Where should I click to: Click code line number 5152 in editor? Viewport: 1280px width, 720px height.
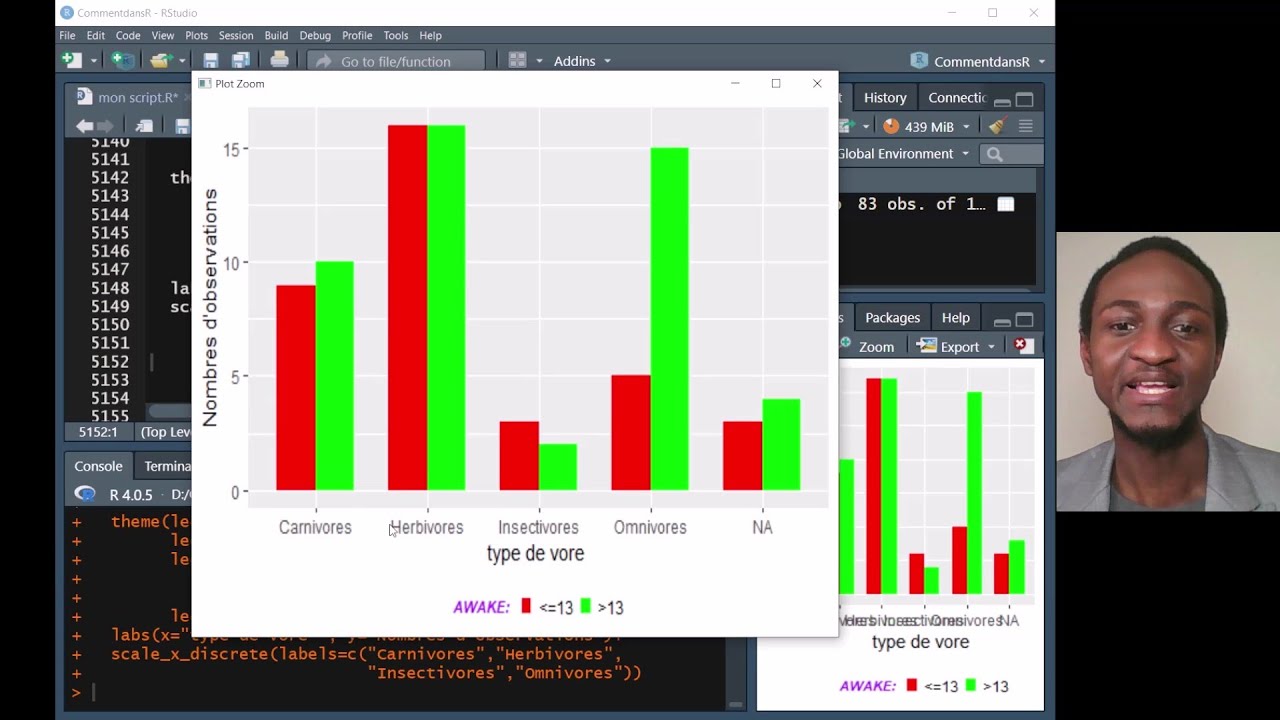(110, 361)
